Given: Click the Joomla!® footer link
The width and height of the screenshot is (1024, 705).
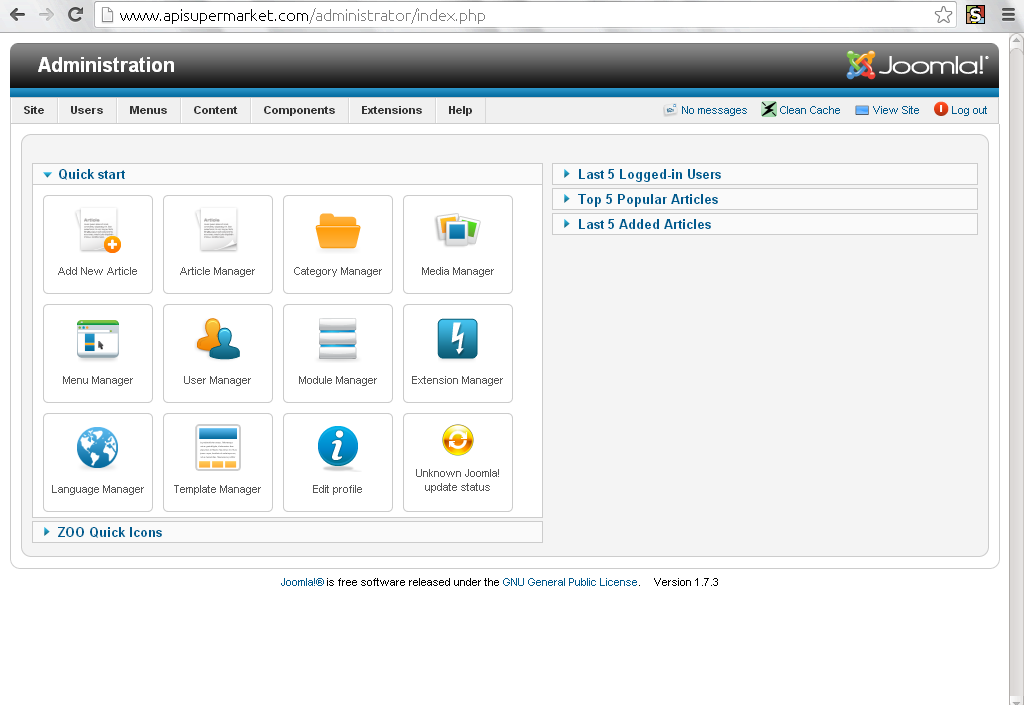Looking at the screenshot, I should [302, 582].
